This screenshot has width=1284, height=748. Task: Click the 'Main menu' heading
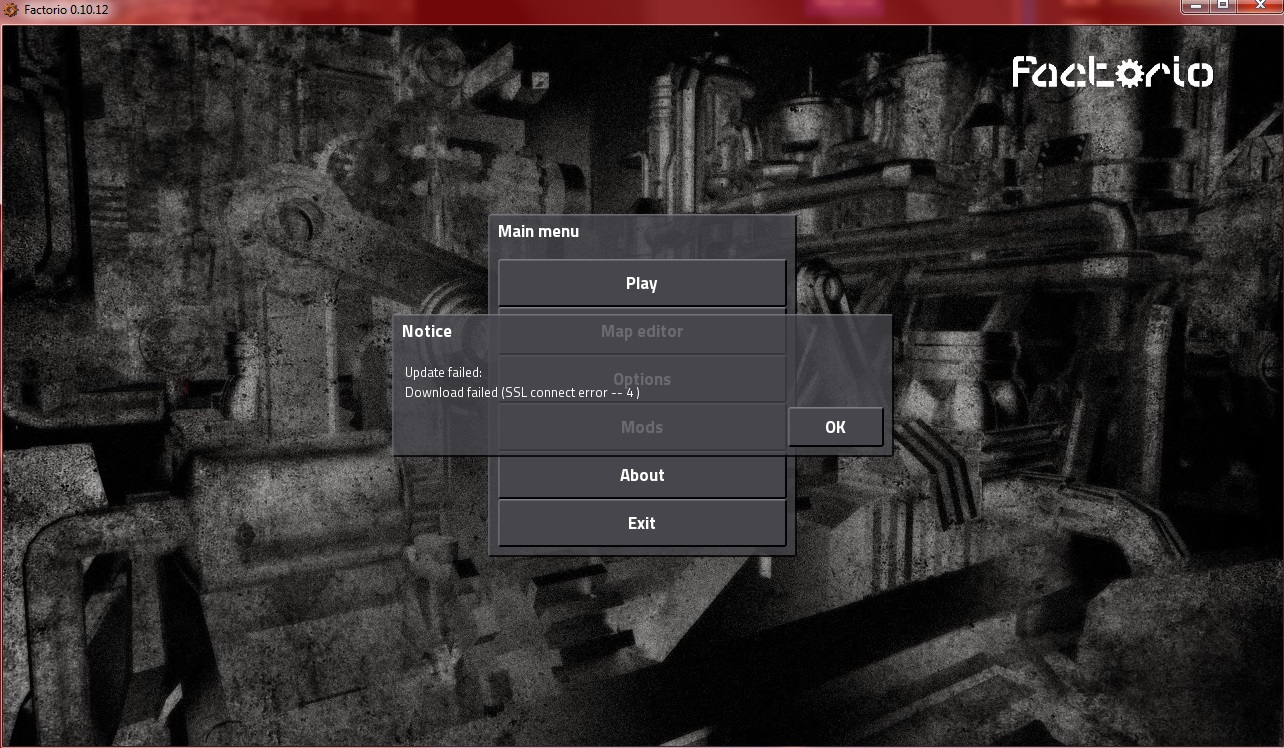(x=538, y=231)
